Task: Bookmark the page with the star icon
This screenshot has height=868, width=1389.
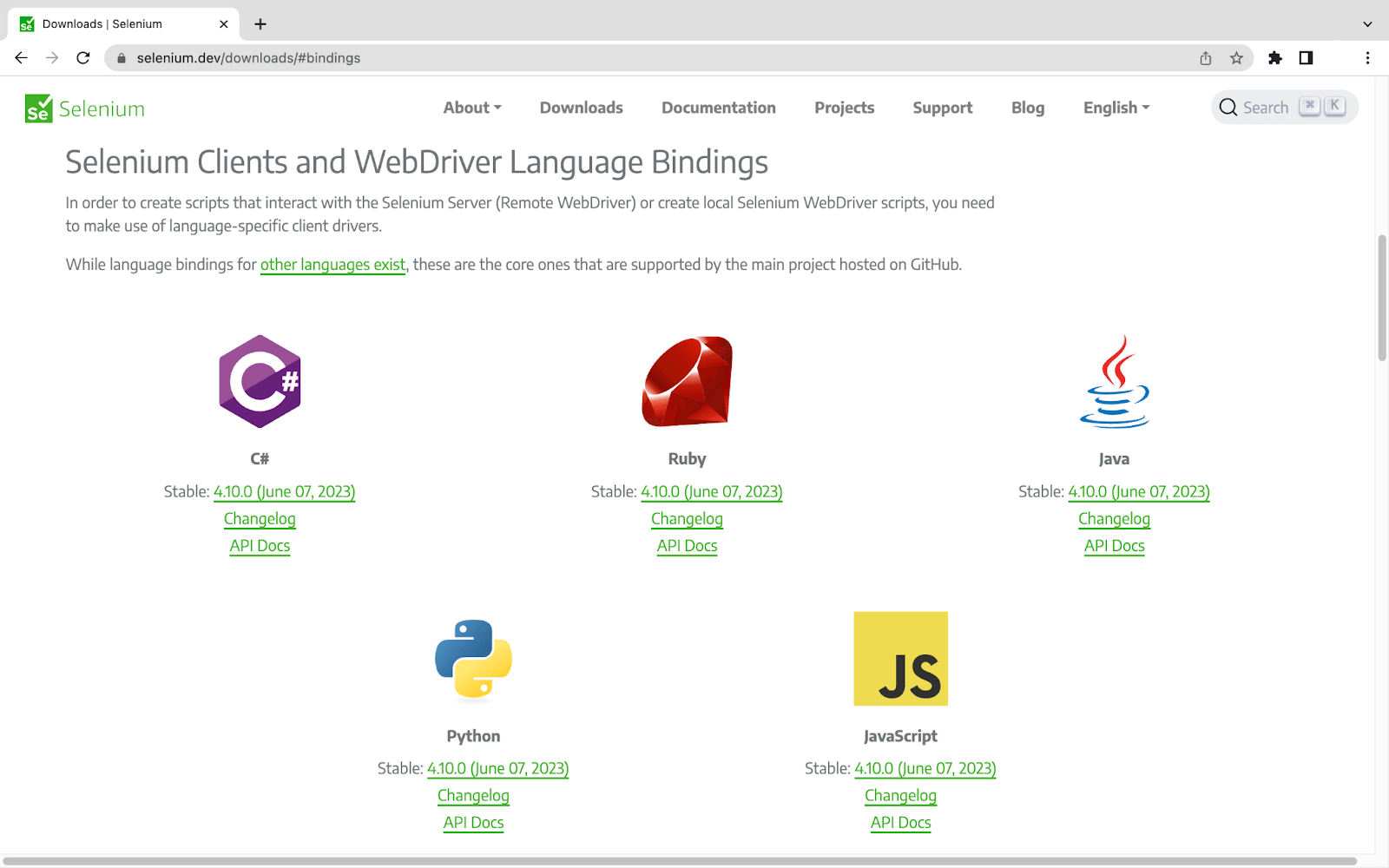Action: pos(1235,57)
